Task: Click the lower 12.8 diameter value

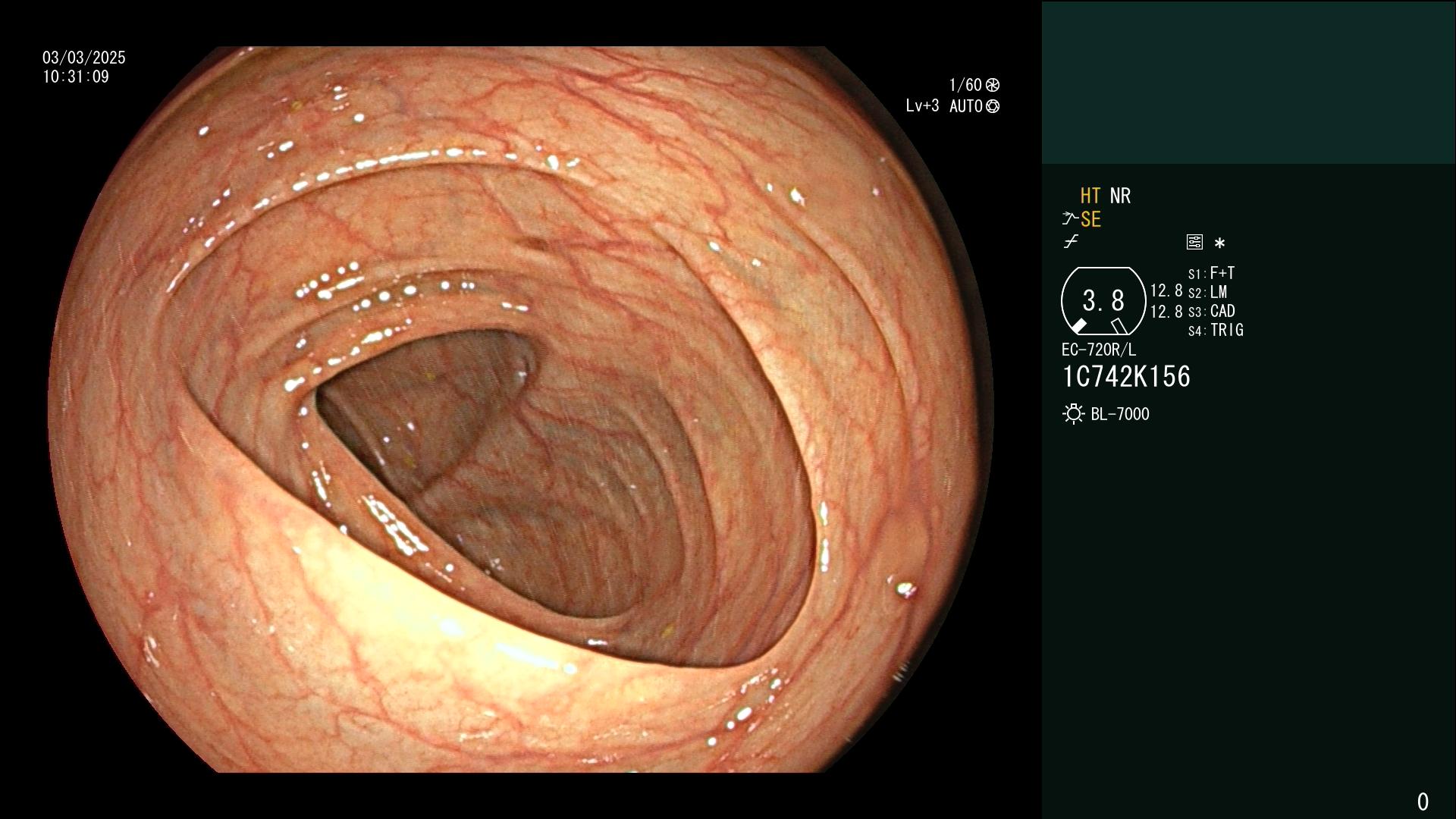Action: click(1166, 312)
